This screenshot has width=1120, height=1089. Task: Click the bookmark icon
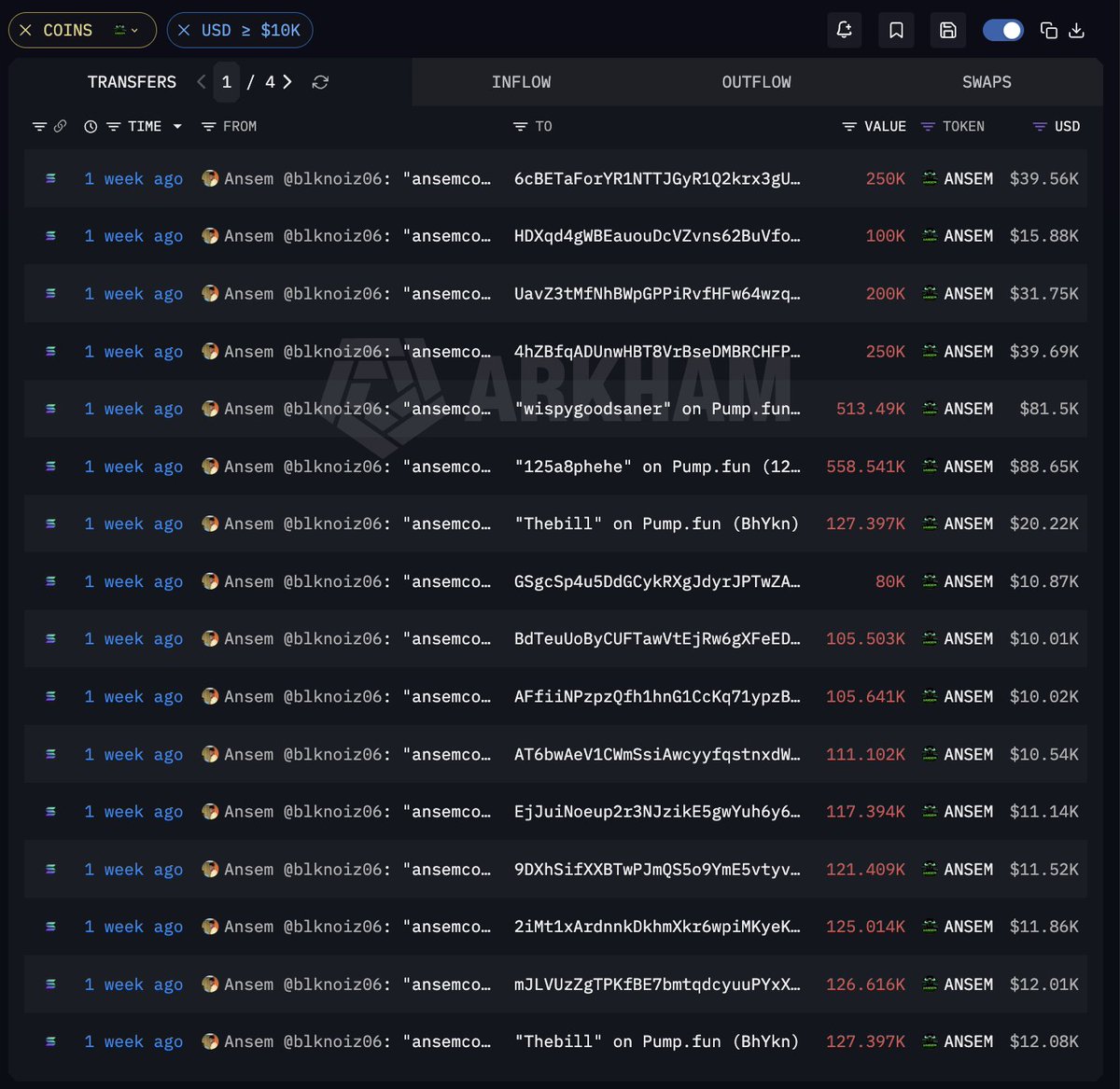coord(896,31)
